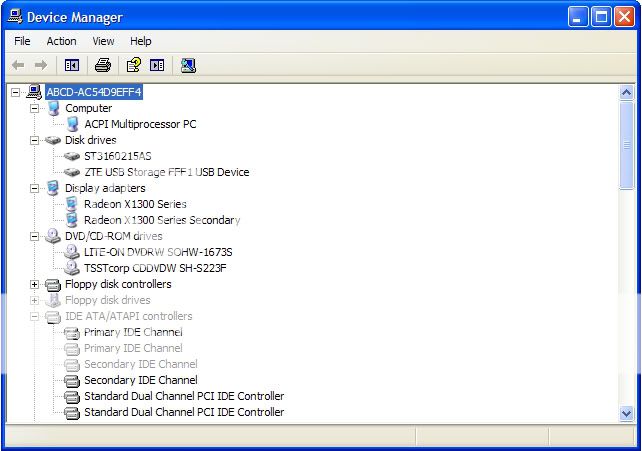642x451 pixels.
Task: Collapse the ABCD-AC54D9EFF4 root node
Action: click(16, 92)
